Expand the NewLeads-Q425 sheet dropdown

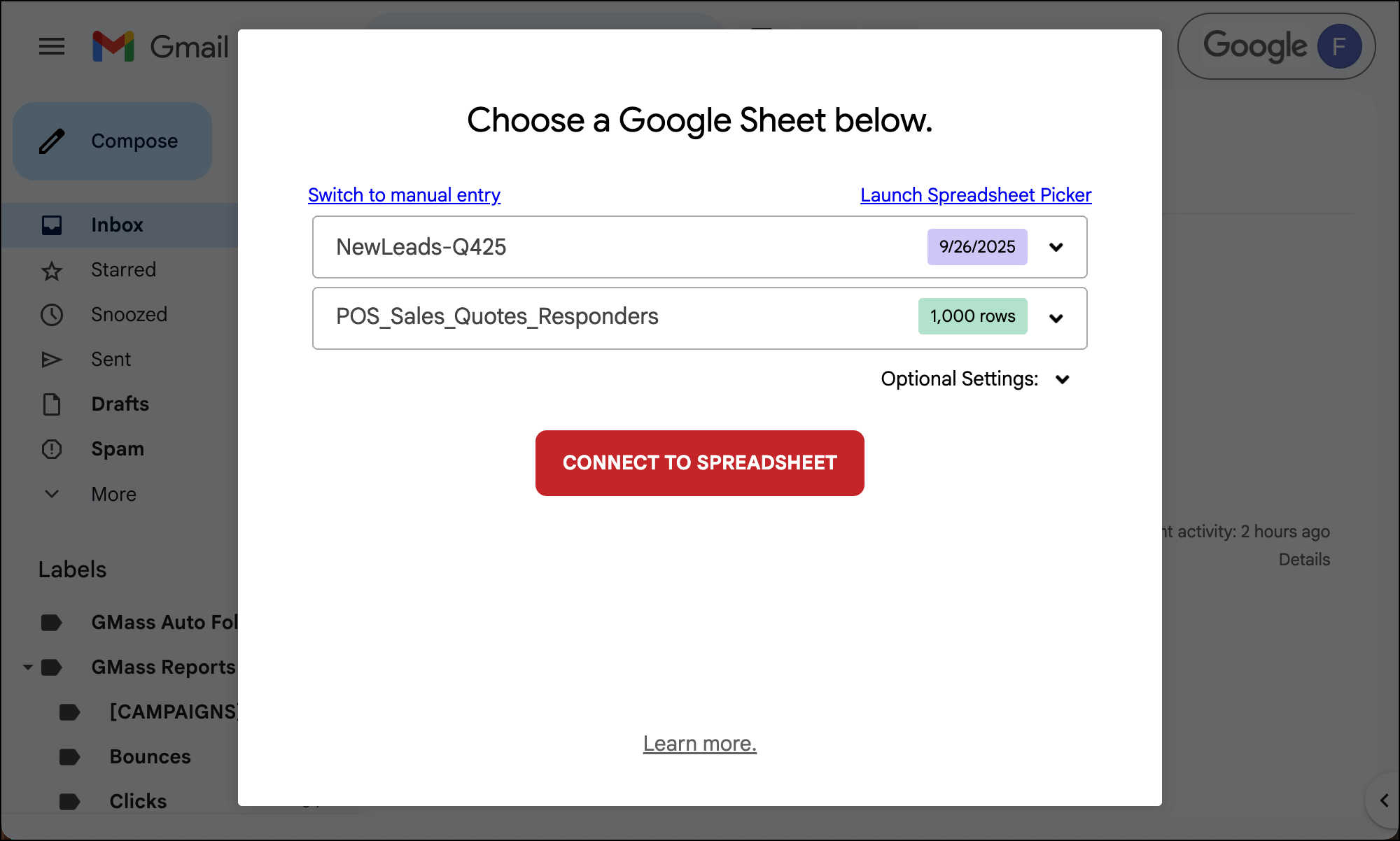point(1057,247)
